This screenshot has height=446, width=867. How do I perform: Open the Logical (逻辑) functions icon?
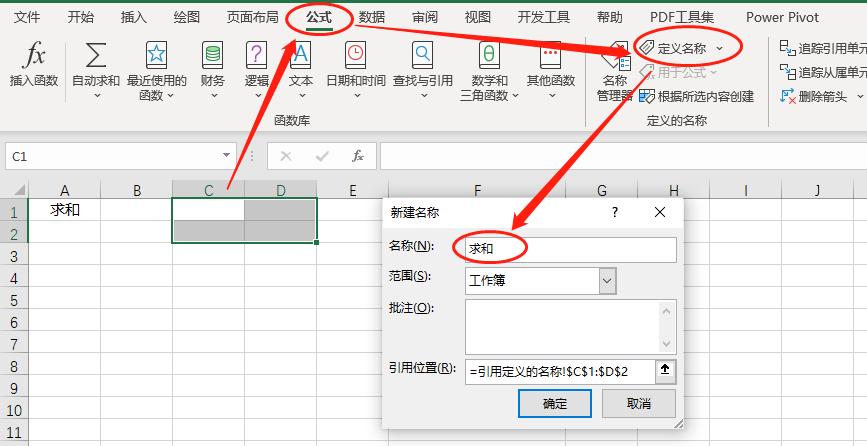click(x=256, y=55)
